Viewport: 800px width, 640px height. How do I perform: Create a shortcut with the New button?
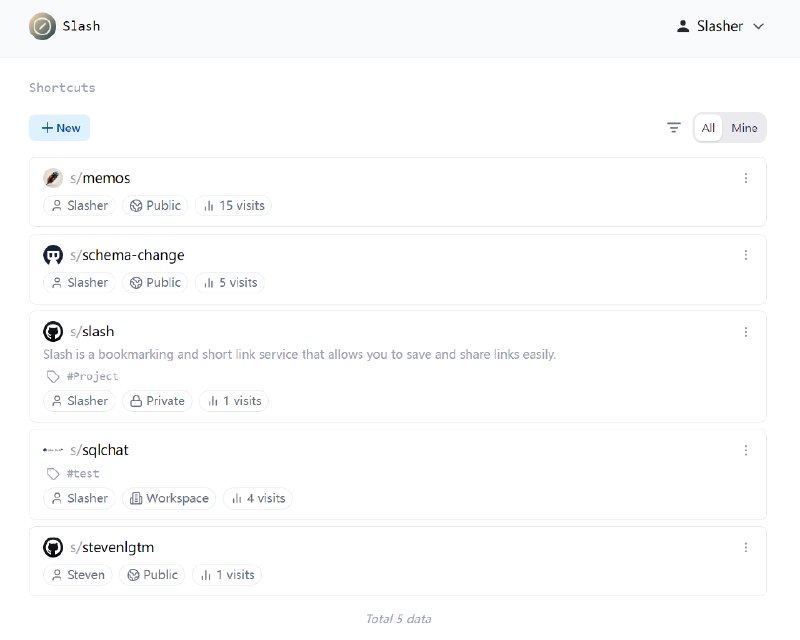coord(59,128)
